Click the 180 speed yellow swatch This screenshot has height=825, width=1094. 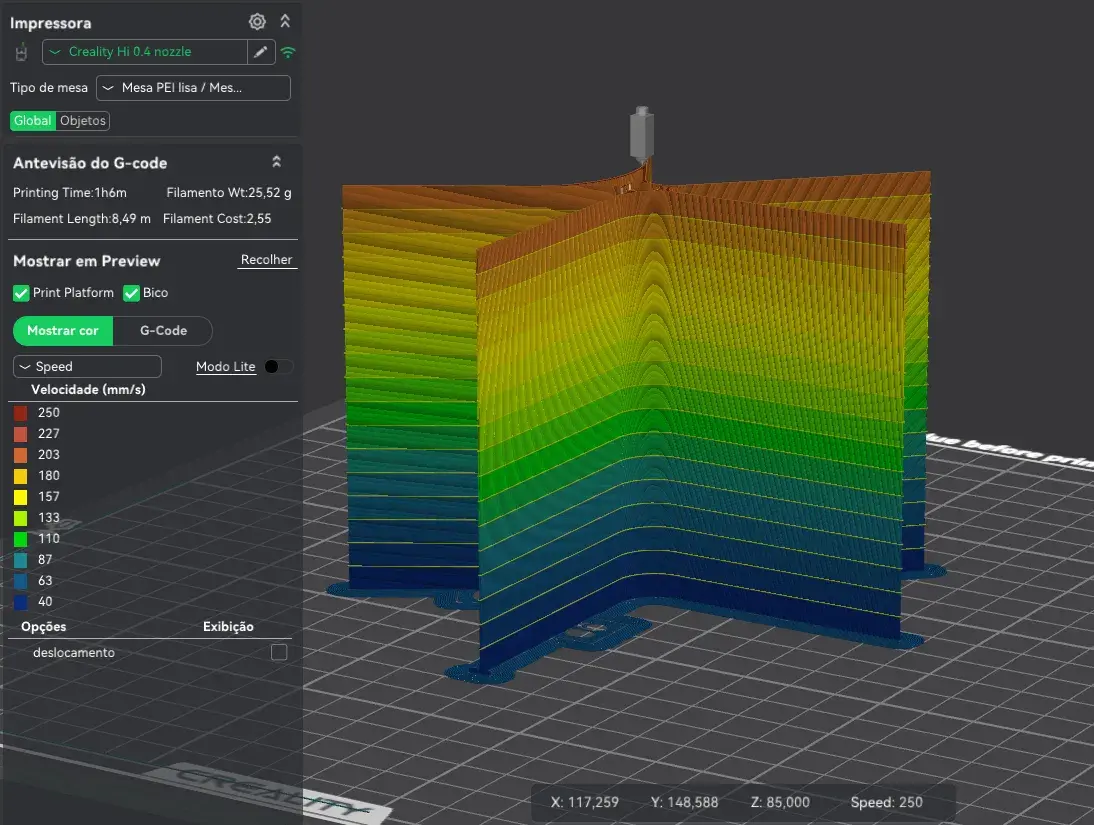[20, 475]
